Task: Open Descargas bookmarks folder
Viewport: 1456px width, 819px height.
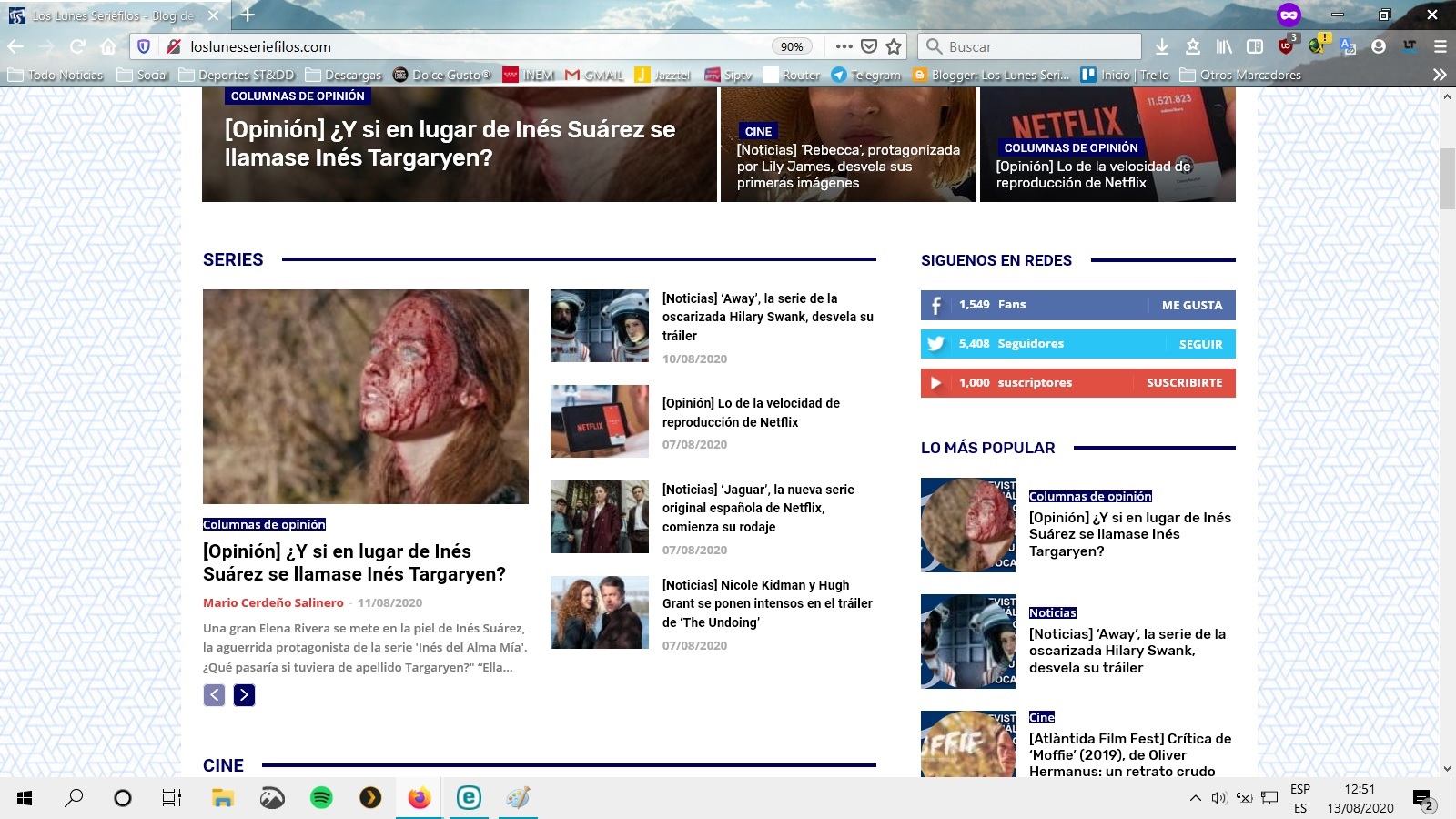Action: click(344, 75)
